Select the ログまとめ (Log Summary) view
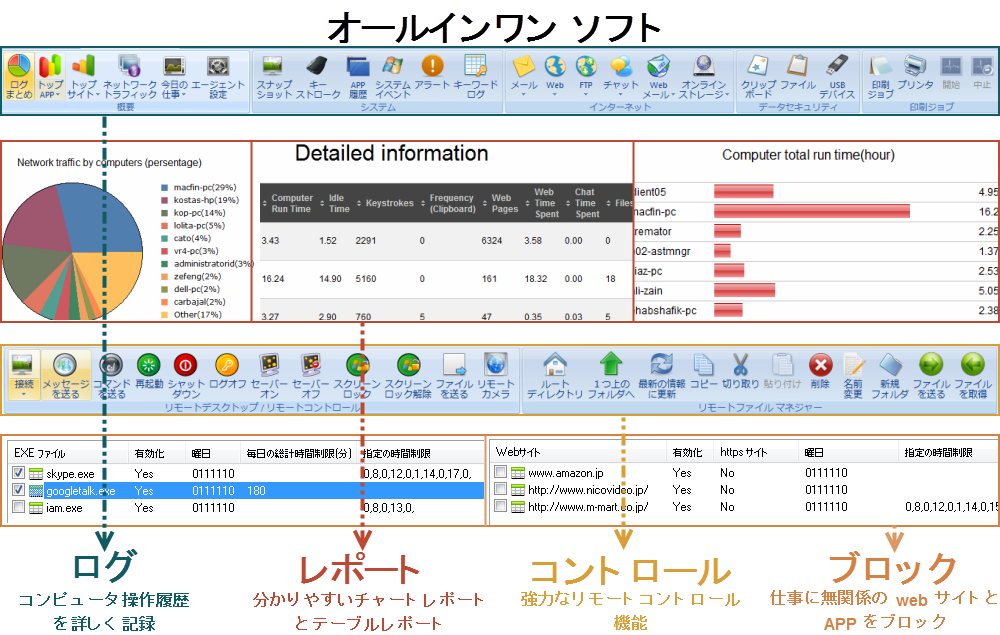This screenshot has width=1000, height=635. (19, 76)
